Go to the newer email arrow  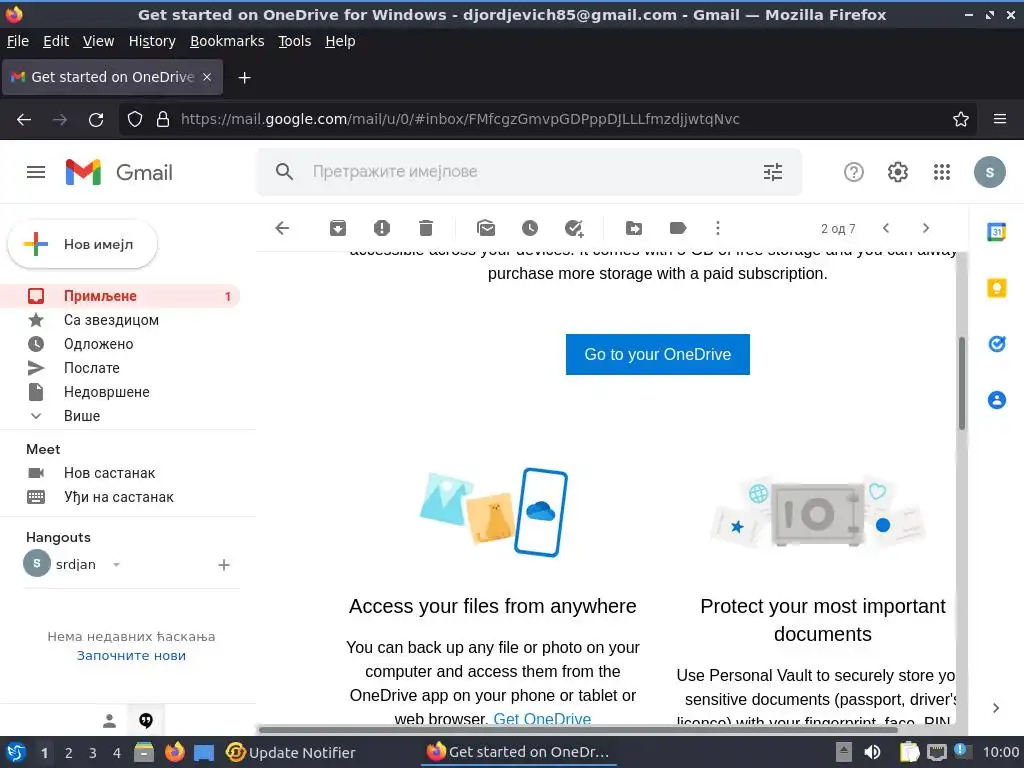[x=886, y=228]
